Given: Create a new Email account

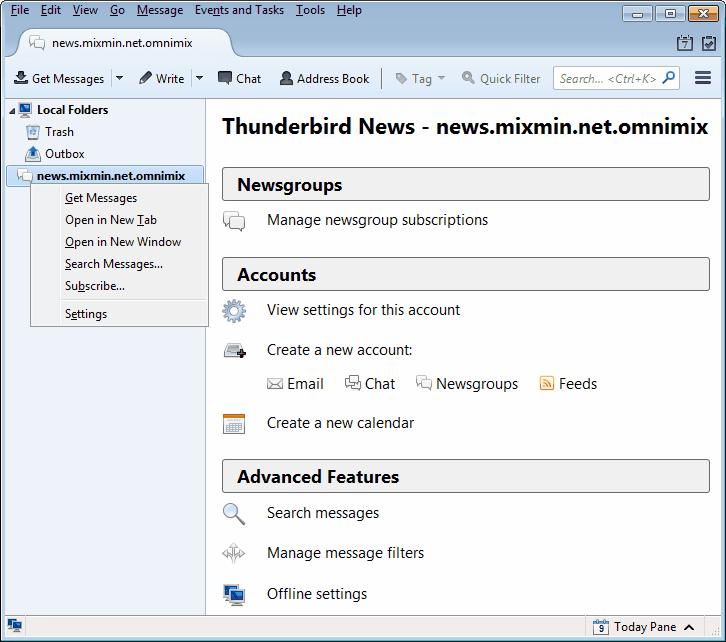Looking at the screenshot, I should 295,384.
